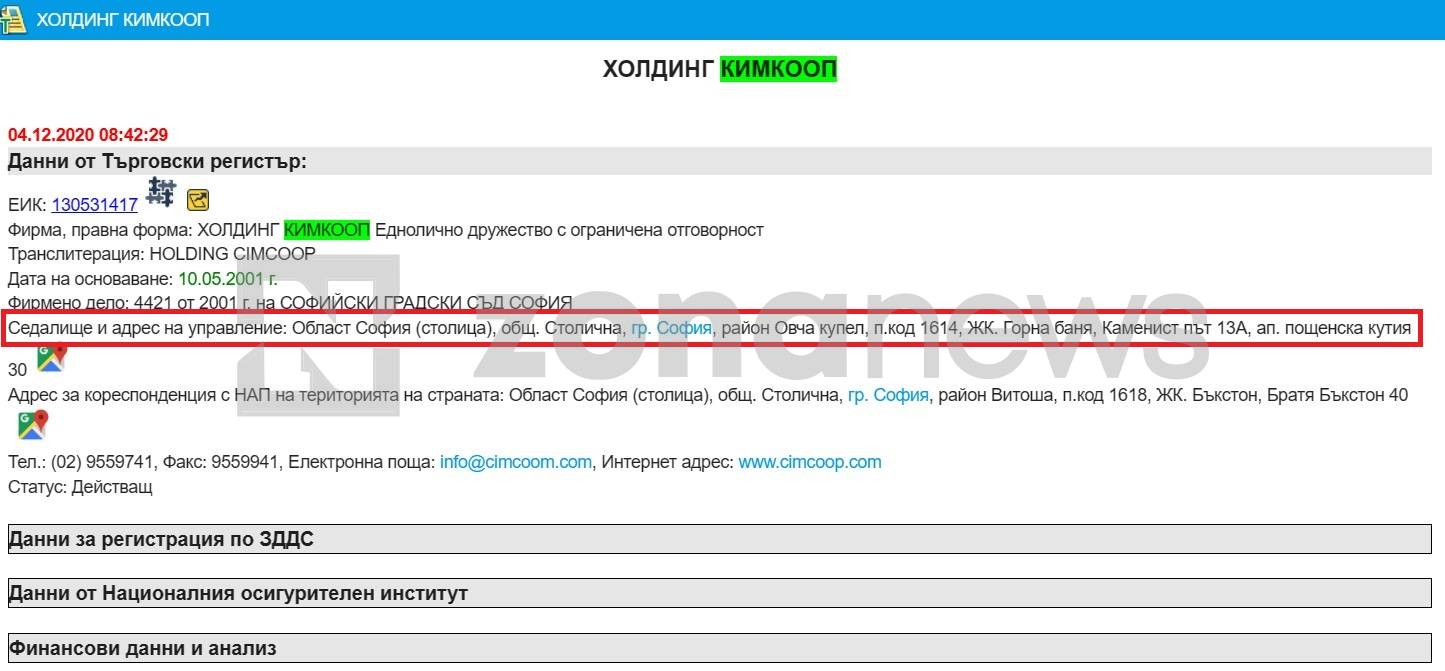This screenshot has height=671, width=1445.
Task: Click the info@cimcoom.com email link
Action: tap(516, 462)
